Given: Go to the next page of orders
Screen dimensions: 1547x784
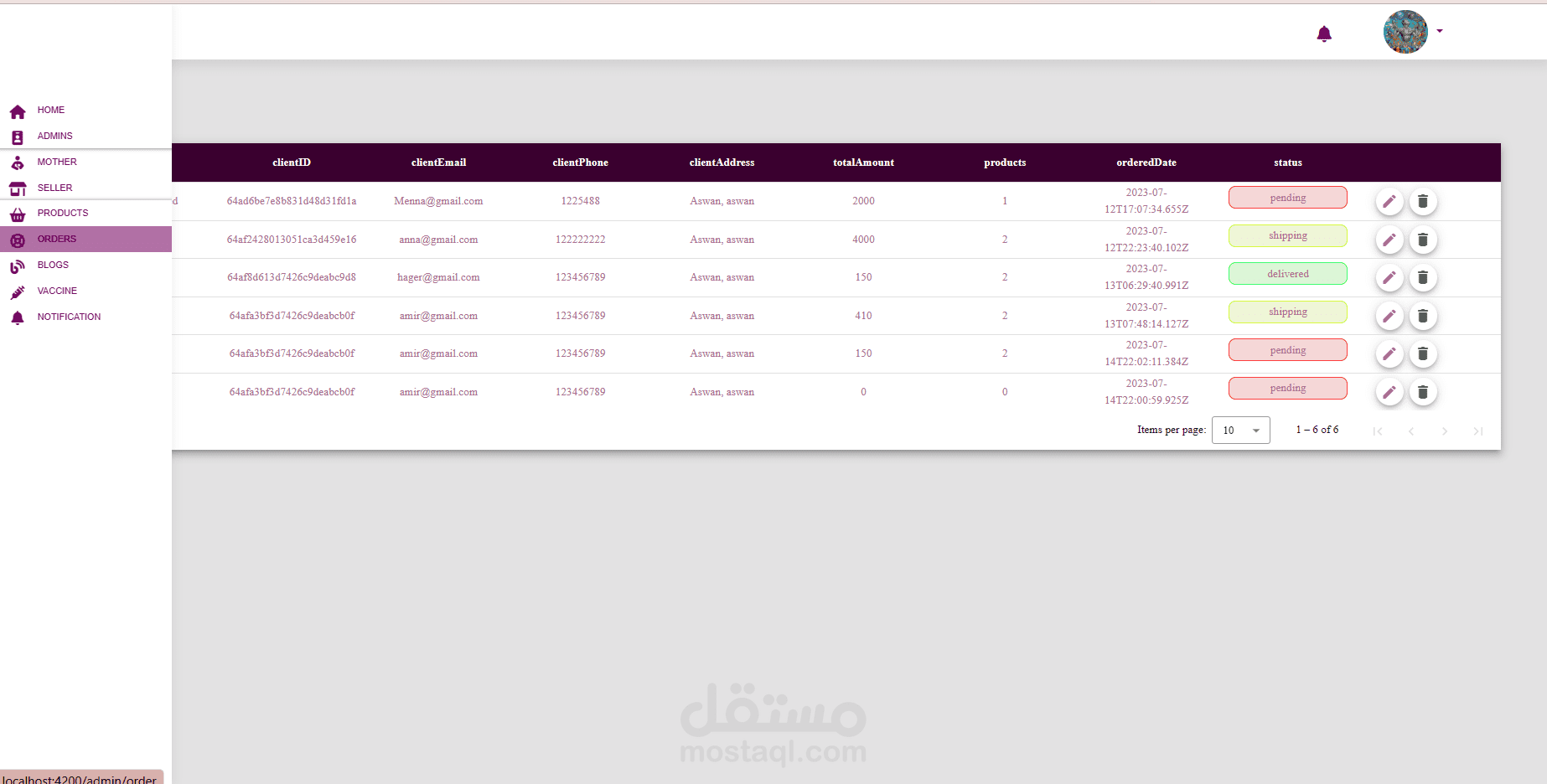Looking at the screenshot, I should point(1445,431).
